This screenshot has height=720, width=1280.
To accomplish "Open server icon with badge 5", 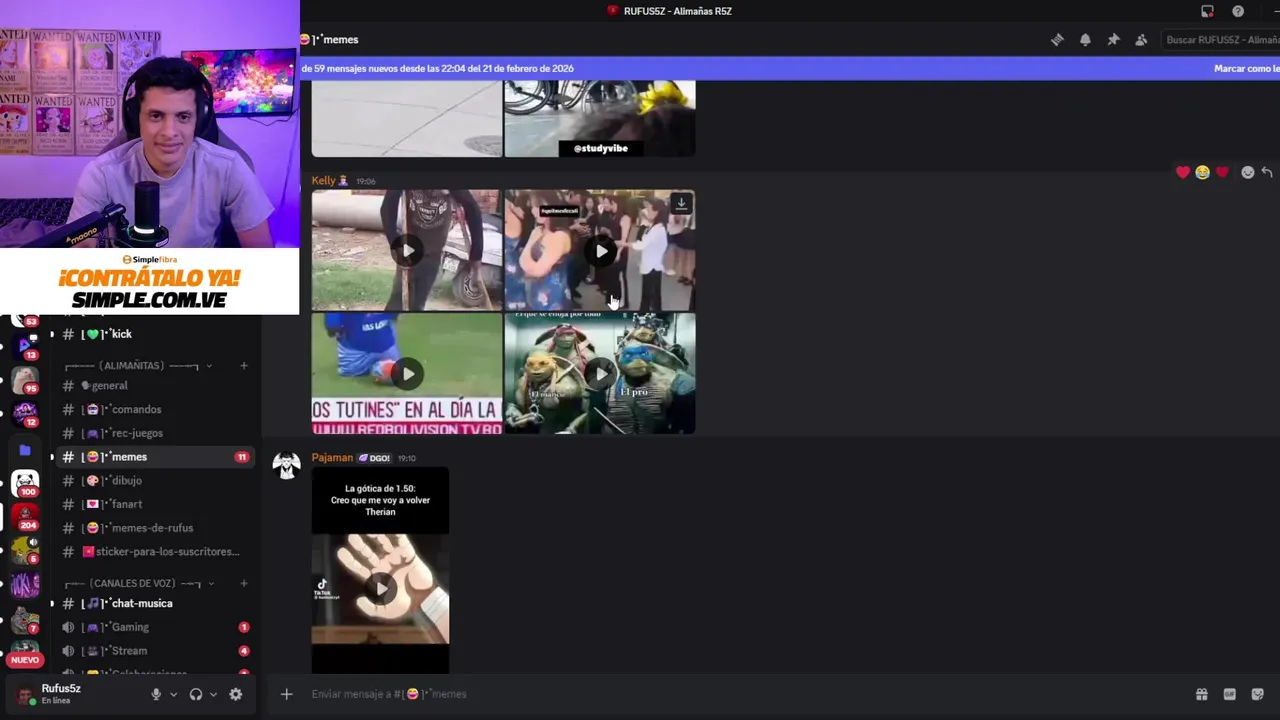I will click(25, 550).
